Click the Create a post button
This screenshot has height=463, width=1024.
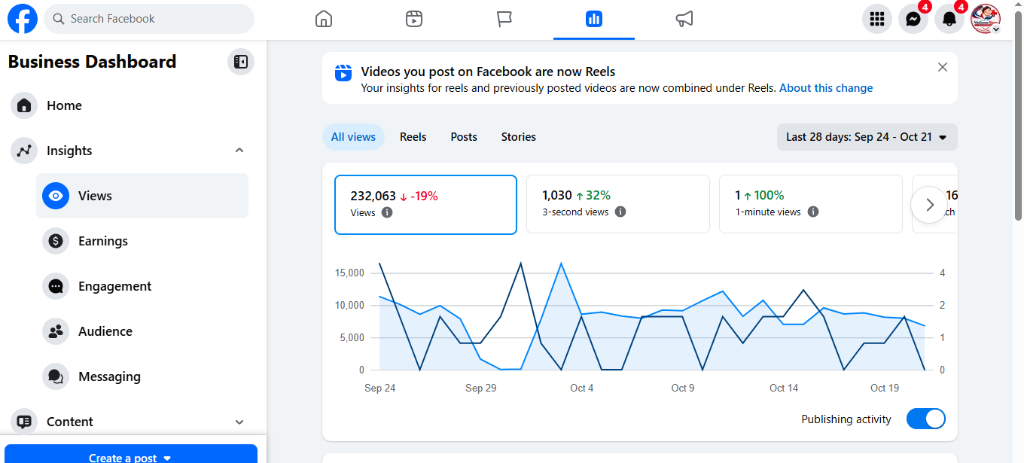(x=131, y=454)
